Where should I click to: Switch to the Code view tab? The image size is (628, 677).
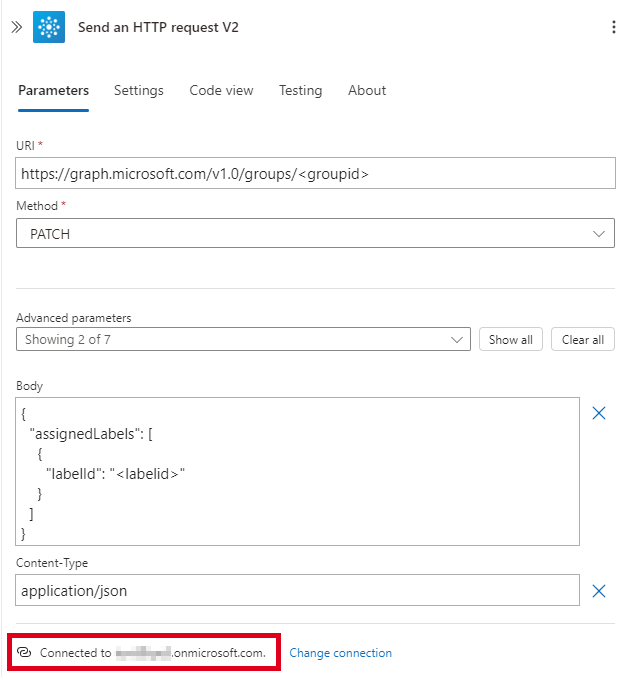[x=221, y=90]
